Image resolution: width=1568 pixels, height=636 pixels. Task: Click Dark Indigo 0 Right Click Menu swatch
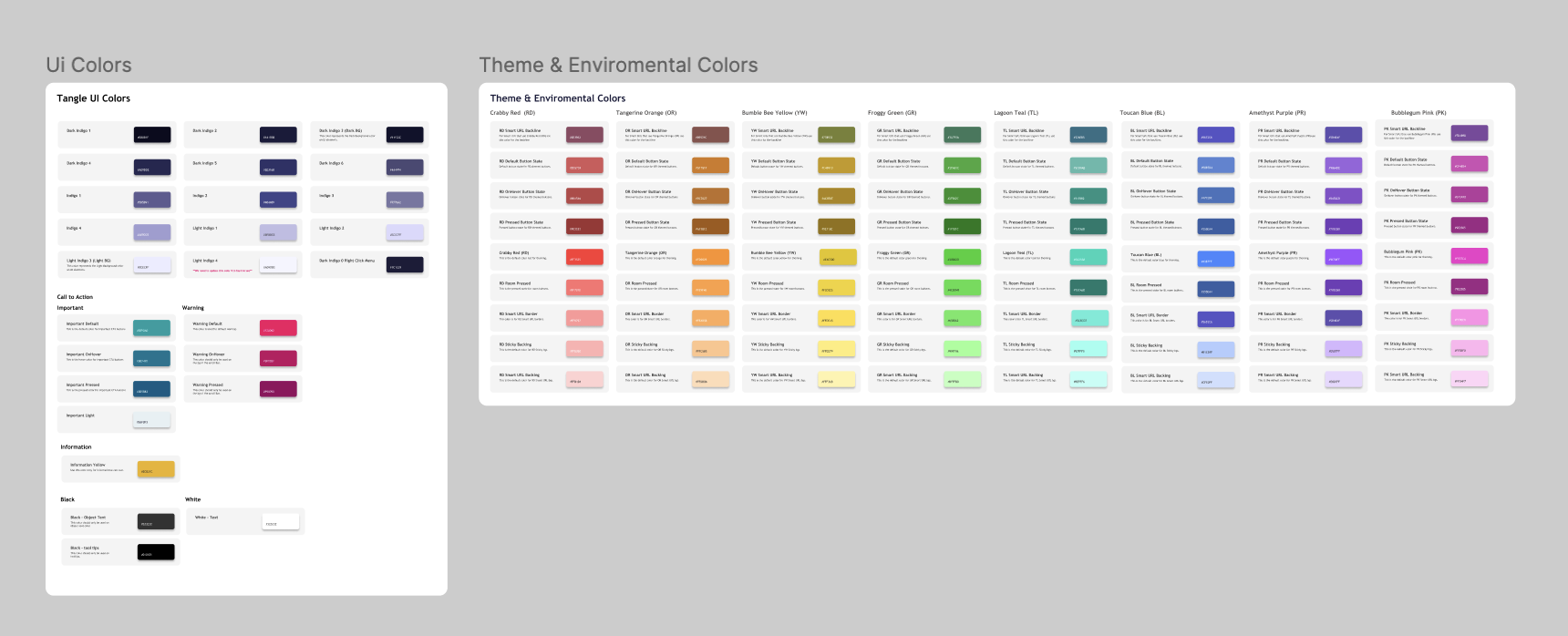click(x=405, y=264)
